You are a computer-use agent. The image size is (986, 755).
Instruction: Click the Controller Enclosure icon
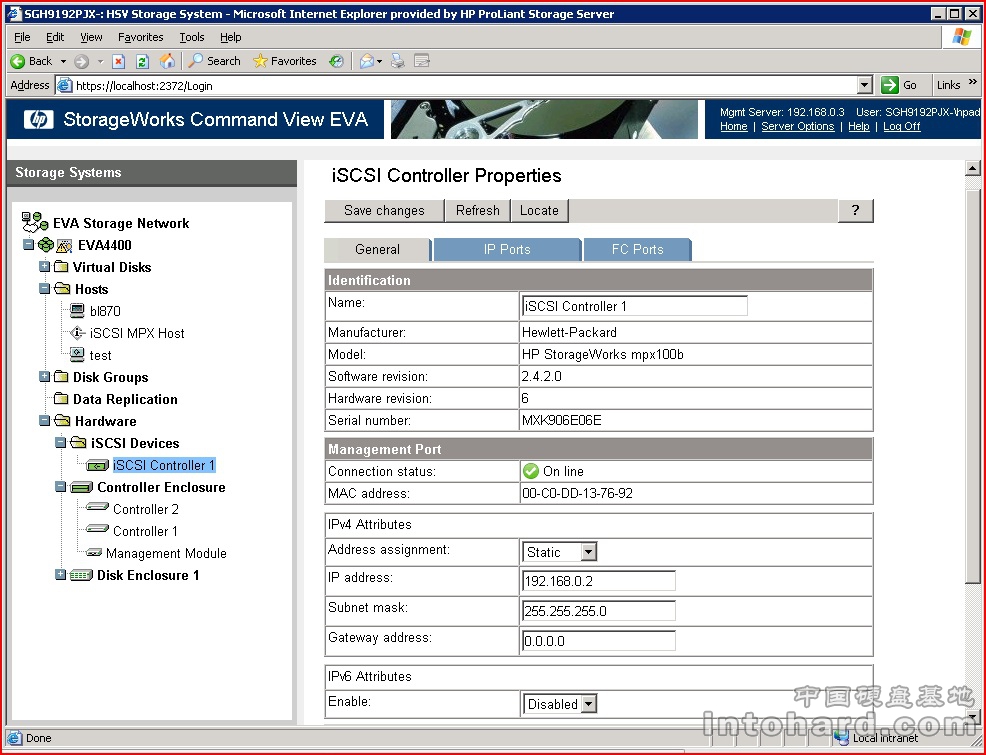[81, 487]
